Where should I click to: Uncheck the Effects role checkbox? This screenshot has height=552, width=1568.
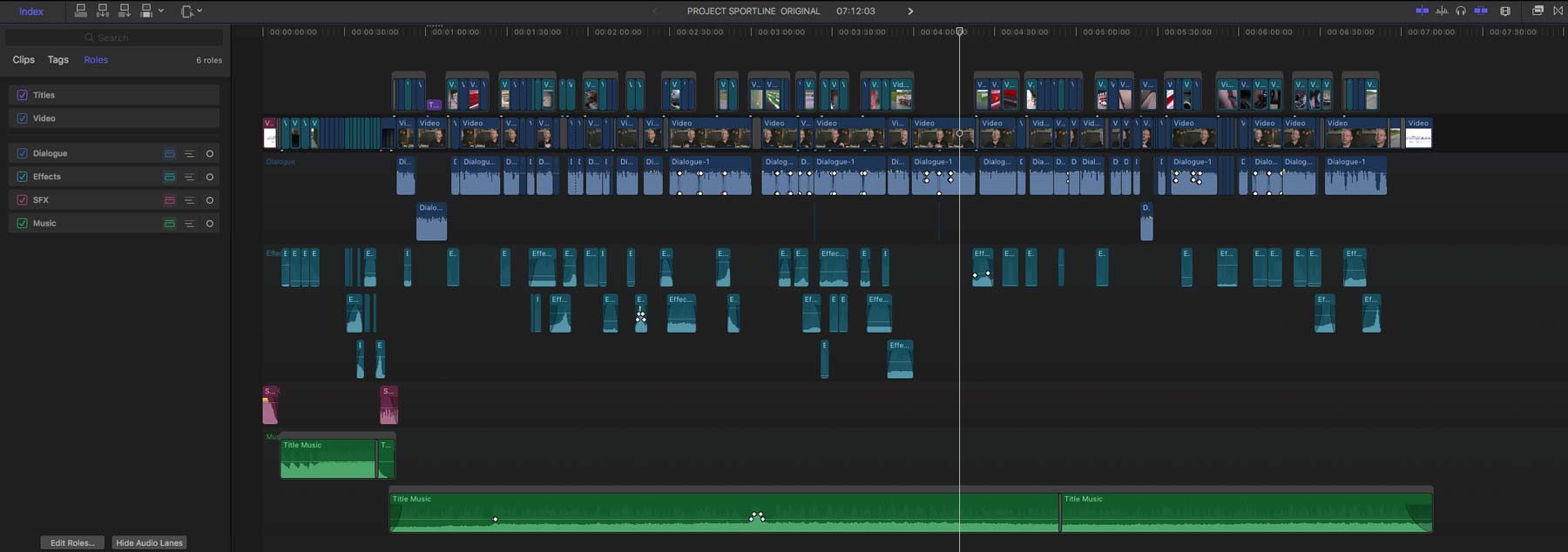[22, 177]
